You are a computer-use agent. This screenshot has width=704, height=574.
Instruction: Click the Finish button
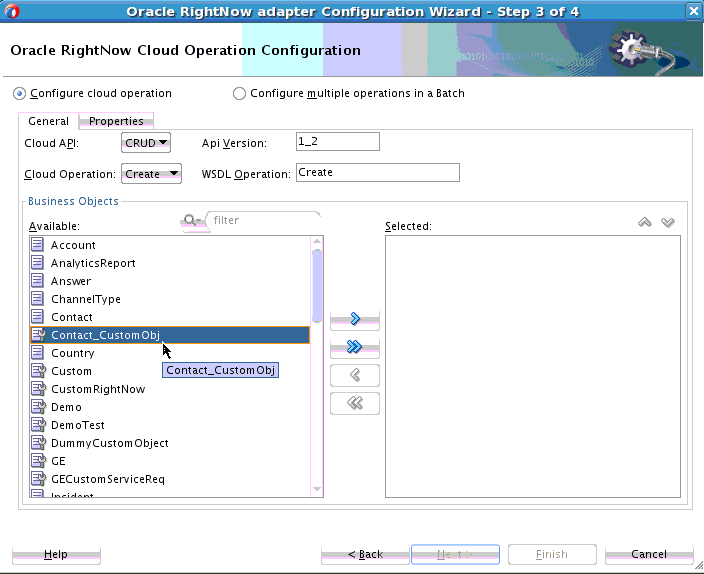tap(552, 554)
